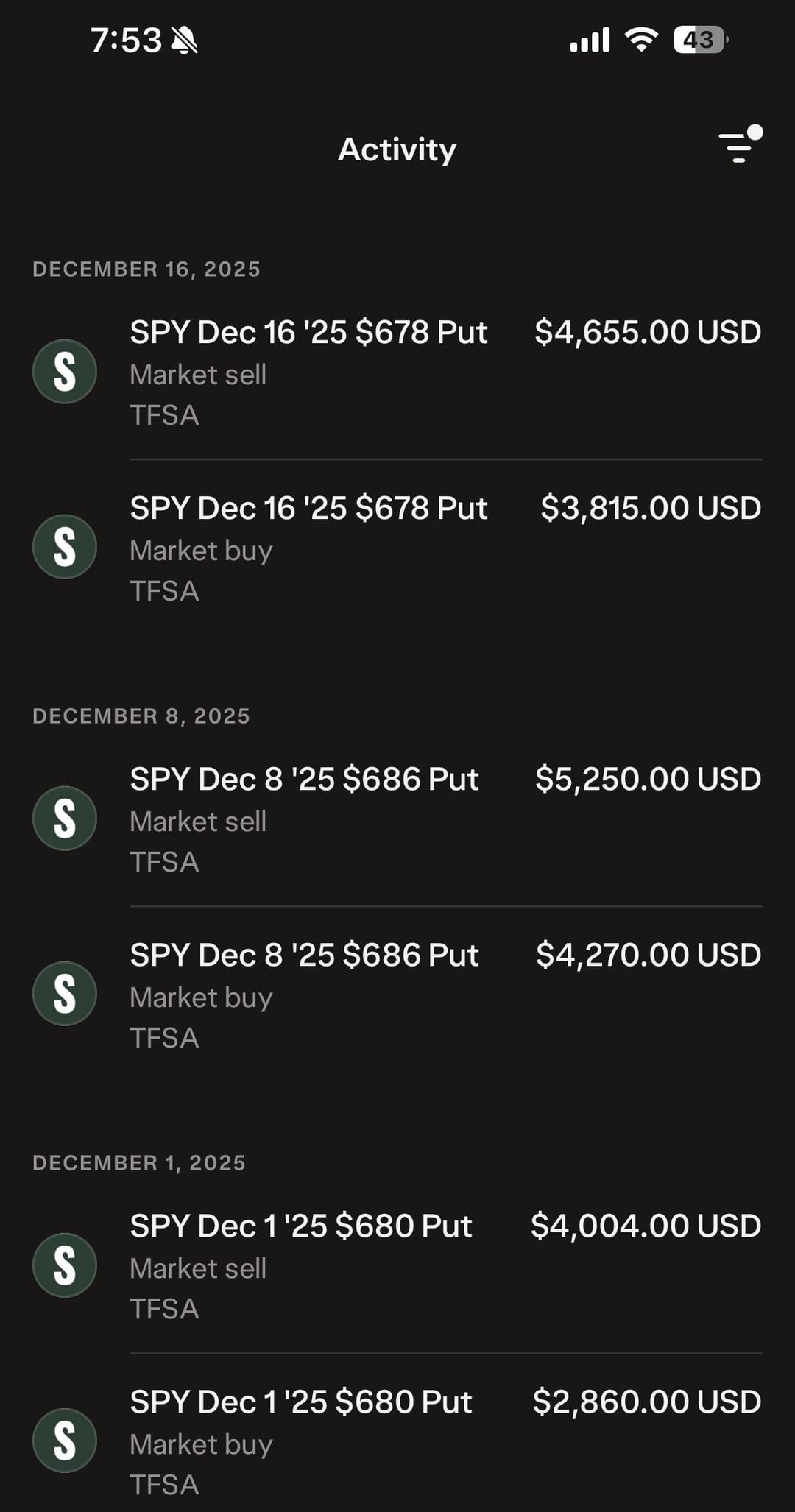Open SPY Dec 8 $686 Put sell transaction

(x=304, y=780)
